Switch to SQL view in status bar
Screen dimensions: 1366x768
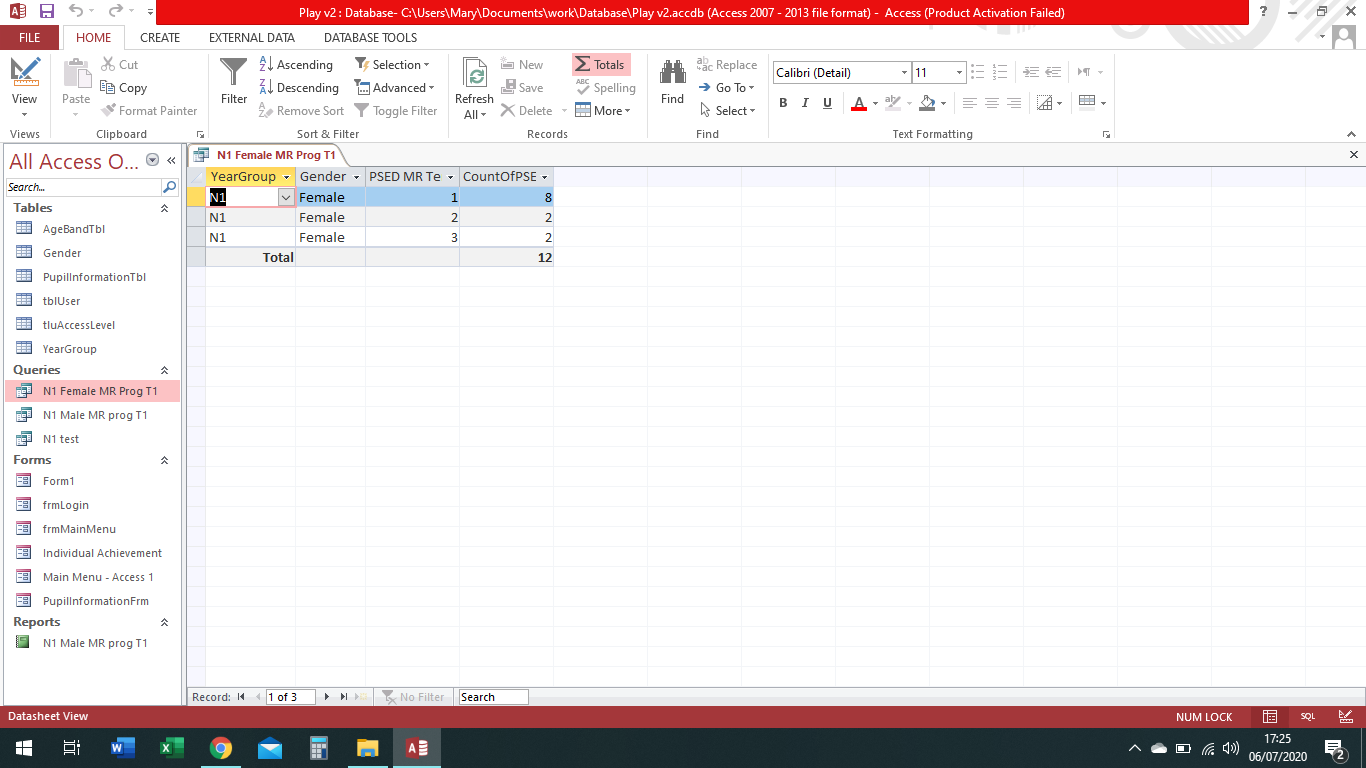(1307, 717)
